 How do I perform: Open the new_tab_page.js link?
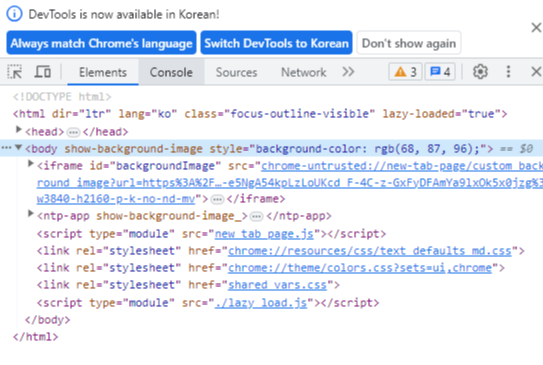click(264, 234)
